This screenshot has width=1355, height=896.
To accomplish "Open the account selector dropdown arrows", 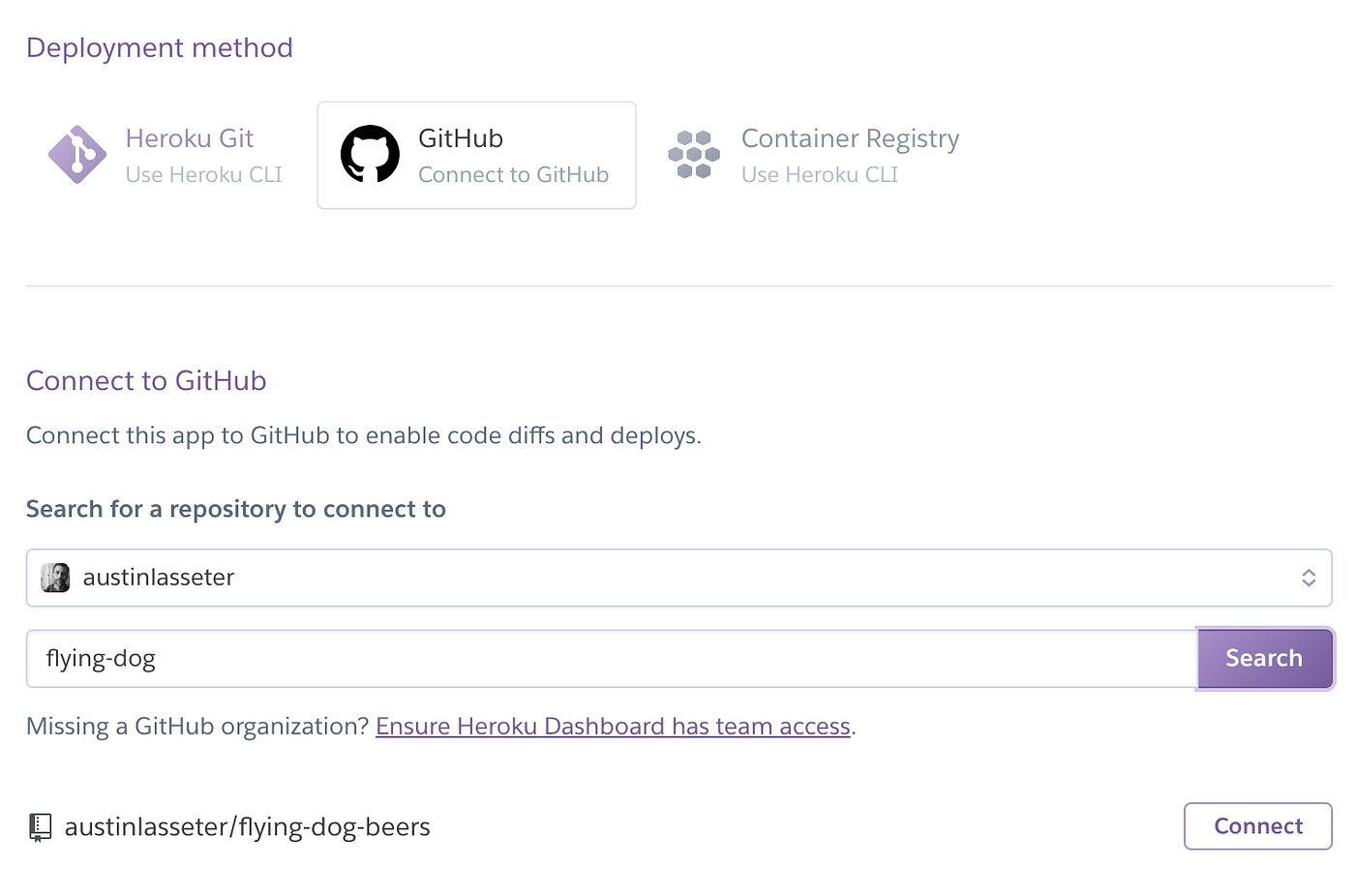I will [1309, 578].
